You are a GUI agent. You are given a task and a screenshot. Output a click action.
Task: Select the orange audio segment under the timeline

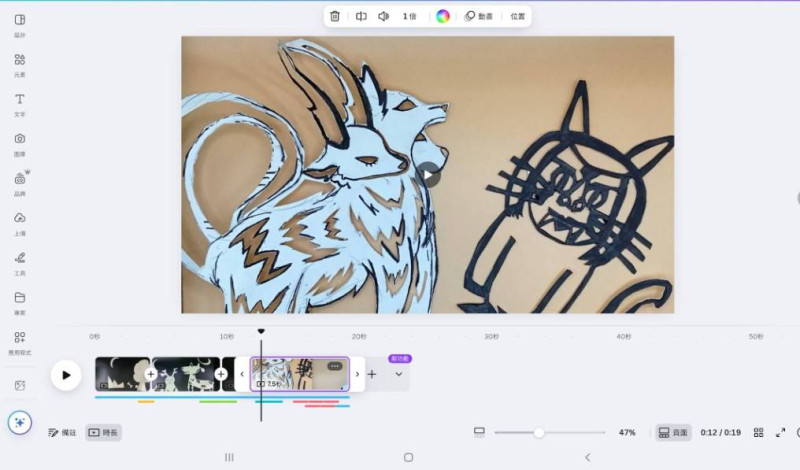point(146,402)
